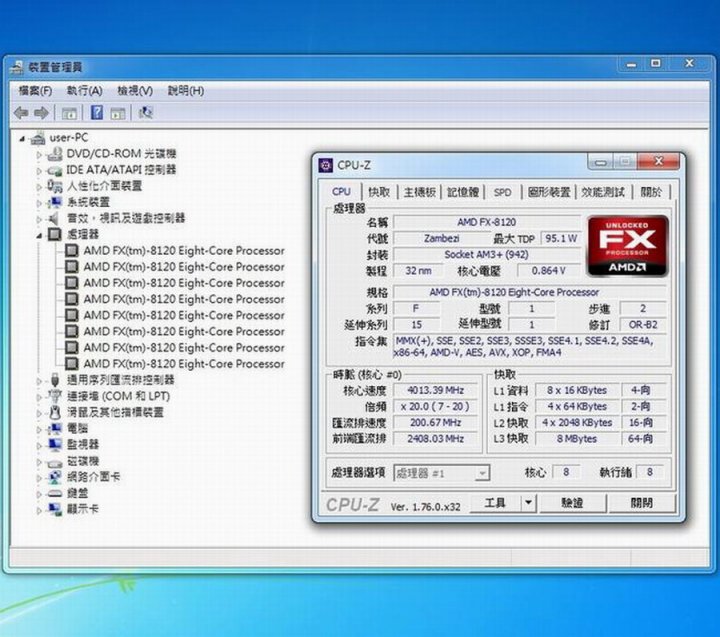The height and width of the screenshot is (637, 720).
Task: Switch to the 快取 tab in CPU-Z
Action: 379,192
